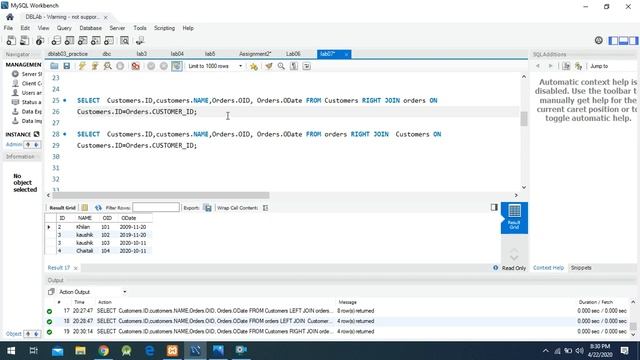Screen dimensions: 640x360
Task: Switch to the dblab03_practice query tab
Action: click(x=68, y=54)
